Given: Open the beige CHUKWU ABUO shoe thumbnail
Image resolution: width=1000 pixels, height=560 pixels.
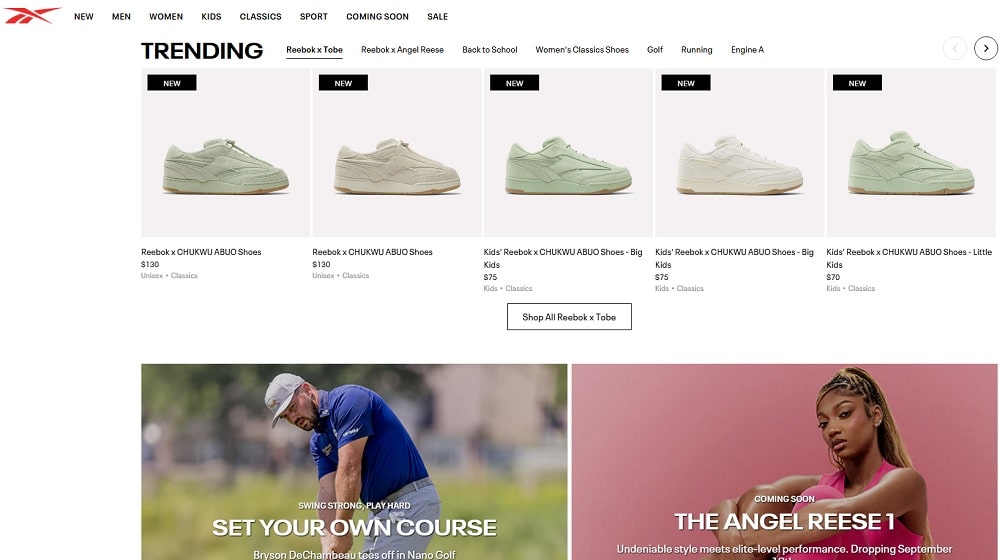Looking at the screenshot, I should tap(397, 153).
